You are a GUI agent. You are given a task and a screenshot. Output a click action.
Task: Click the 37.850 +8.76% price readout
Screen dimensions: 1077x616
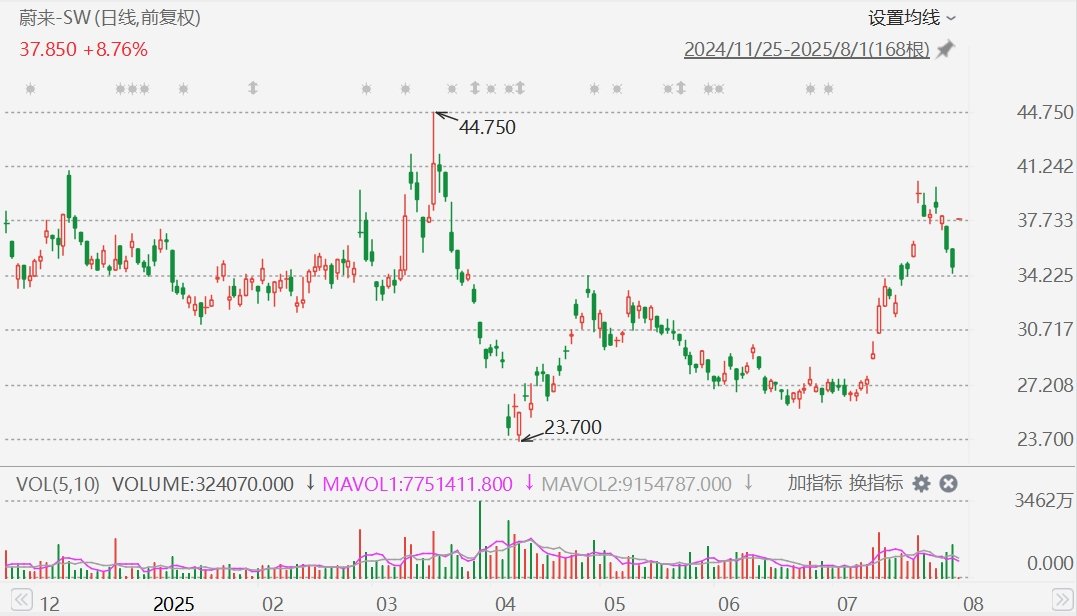83,49
